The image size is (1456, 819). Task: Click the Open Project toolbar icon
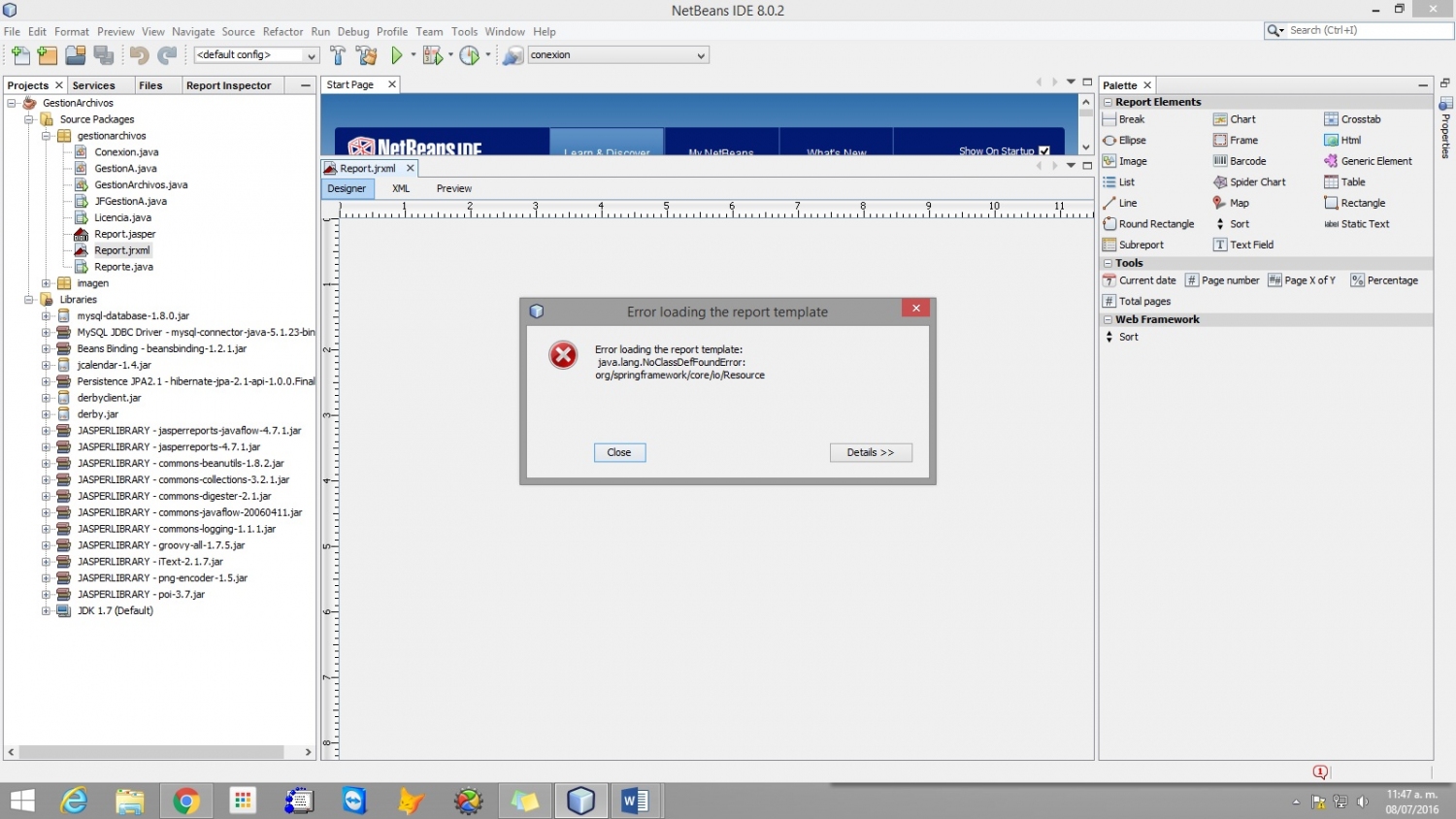75,55
